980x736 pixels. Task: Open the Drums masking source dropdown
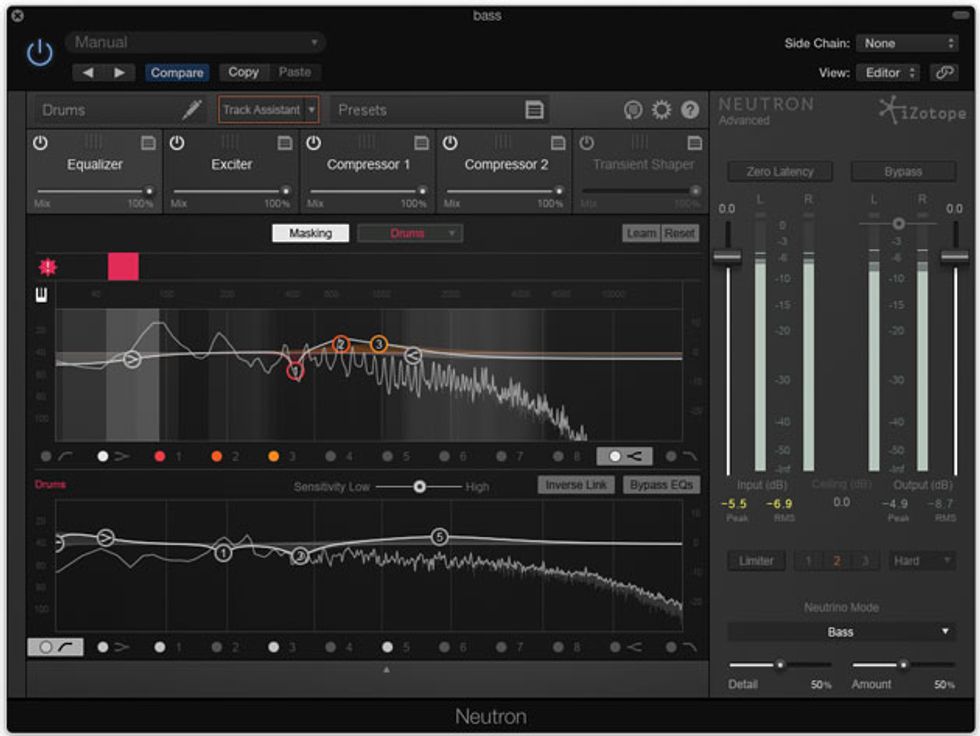point(410,233)
